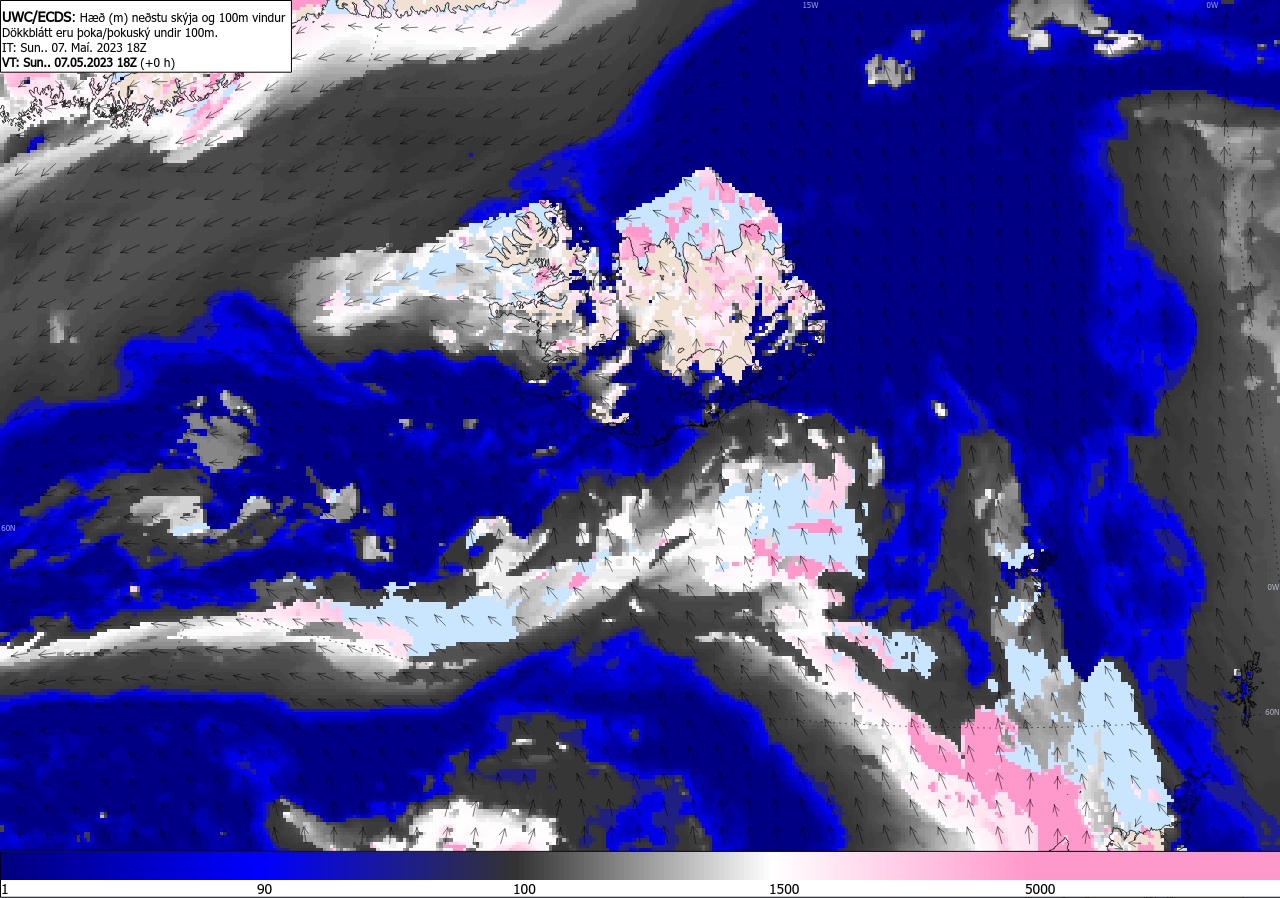Click legend value 90 on color scale
The image size is (1280, 898).
point(264,889)
